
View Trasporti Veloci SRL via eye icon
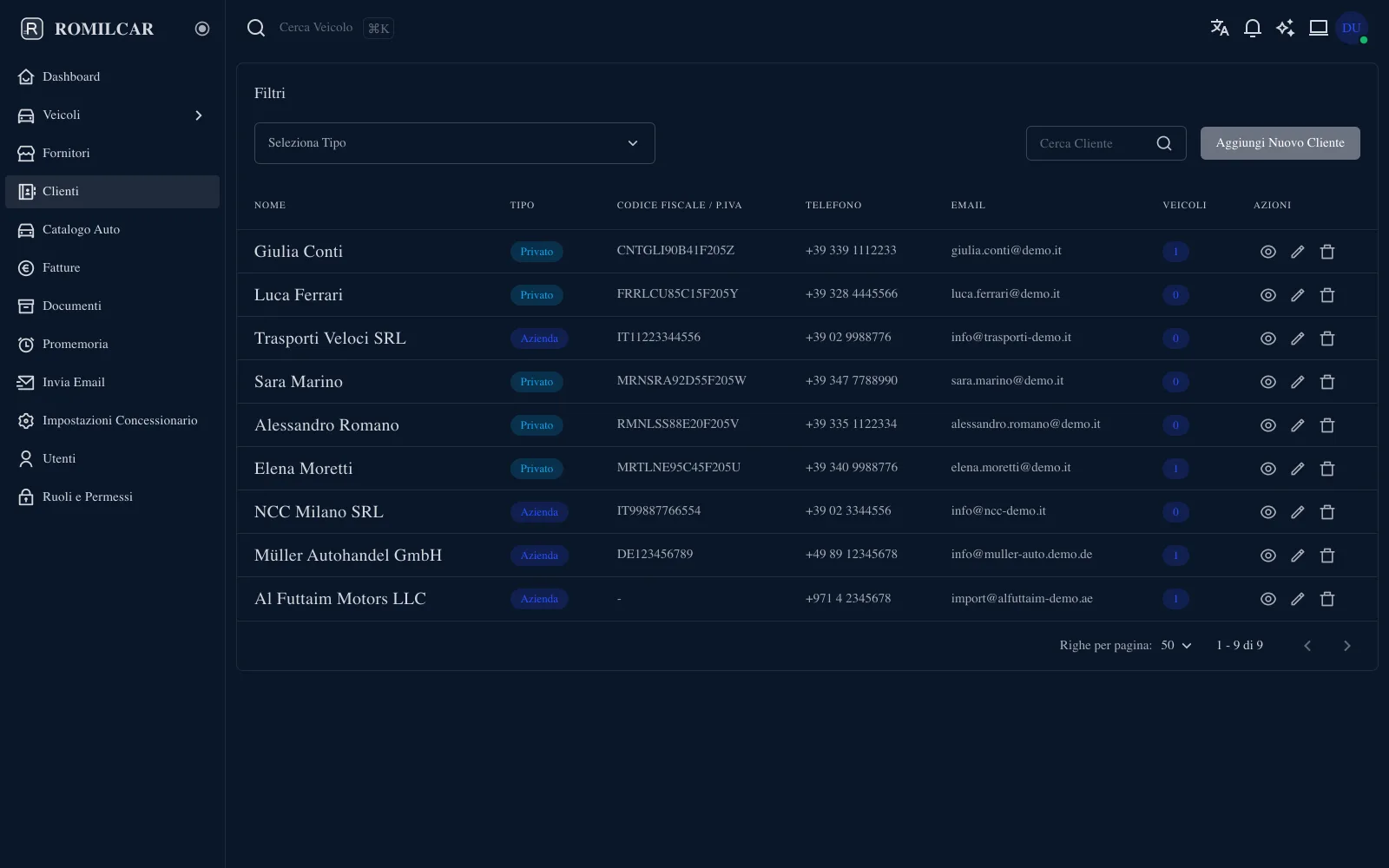tap(1268, 339)
